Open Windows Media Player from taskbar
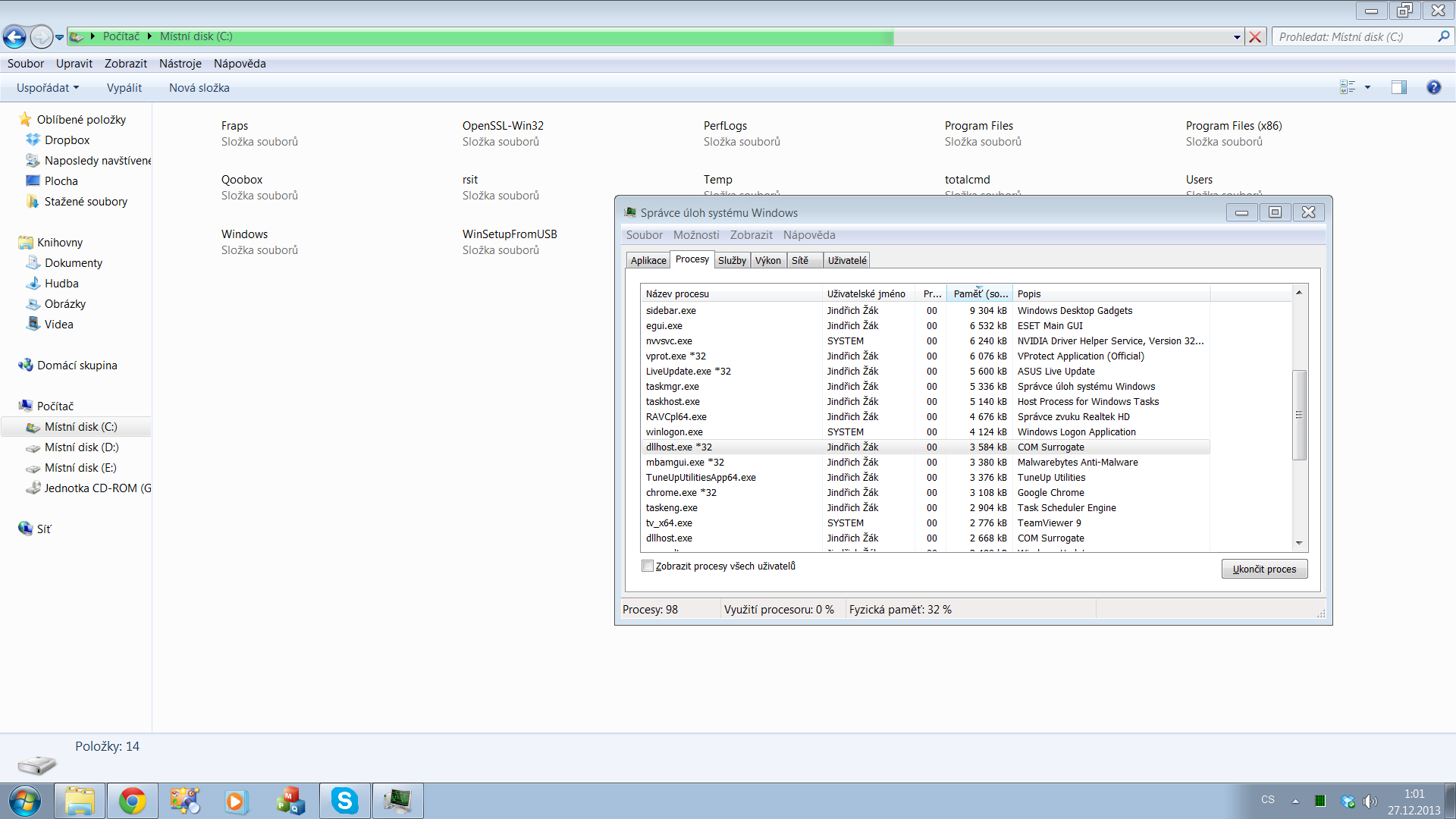This screenshot has height=819, width=1456. [x=236, y=801]
